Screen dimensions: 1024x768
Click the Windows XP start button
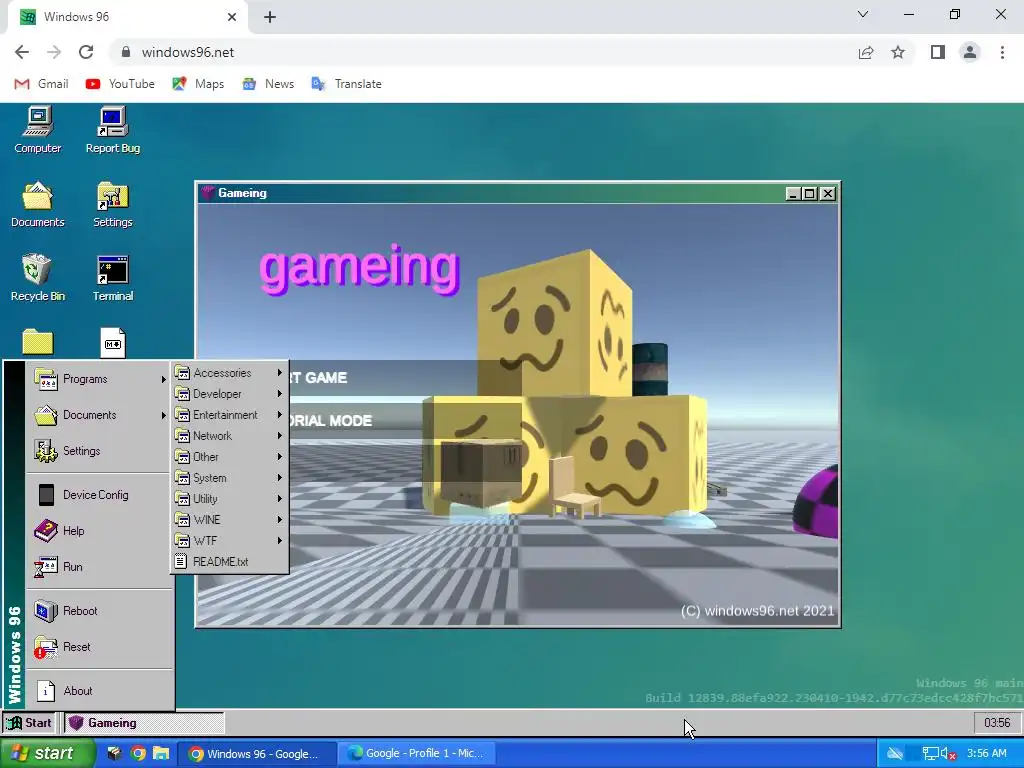[x=46, y=754]
